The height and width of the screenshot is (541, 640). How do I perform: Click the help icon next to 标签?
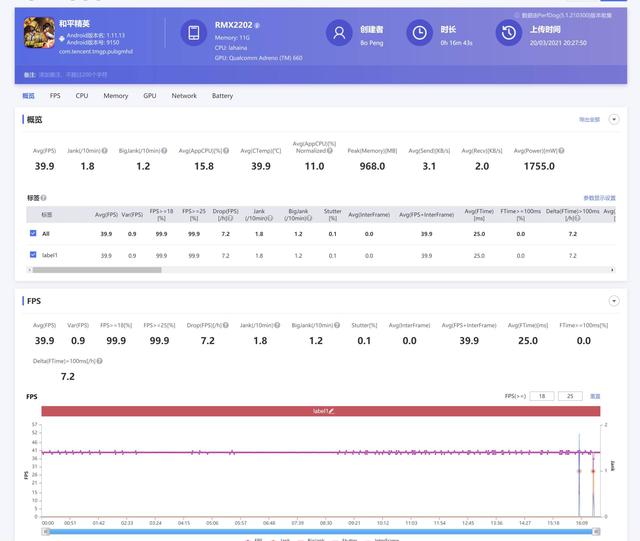[x=43, y=198]
